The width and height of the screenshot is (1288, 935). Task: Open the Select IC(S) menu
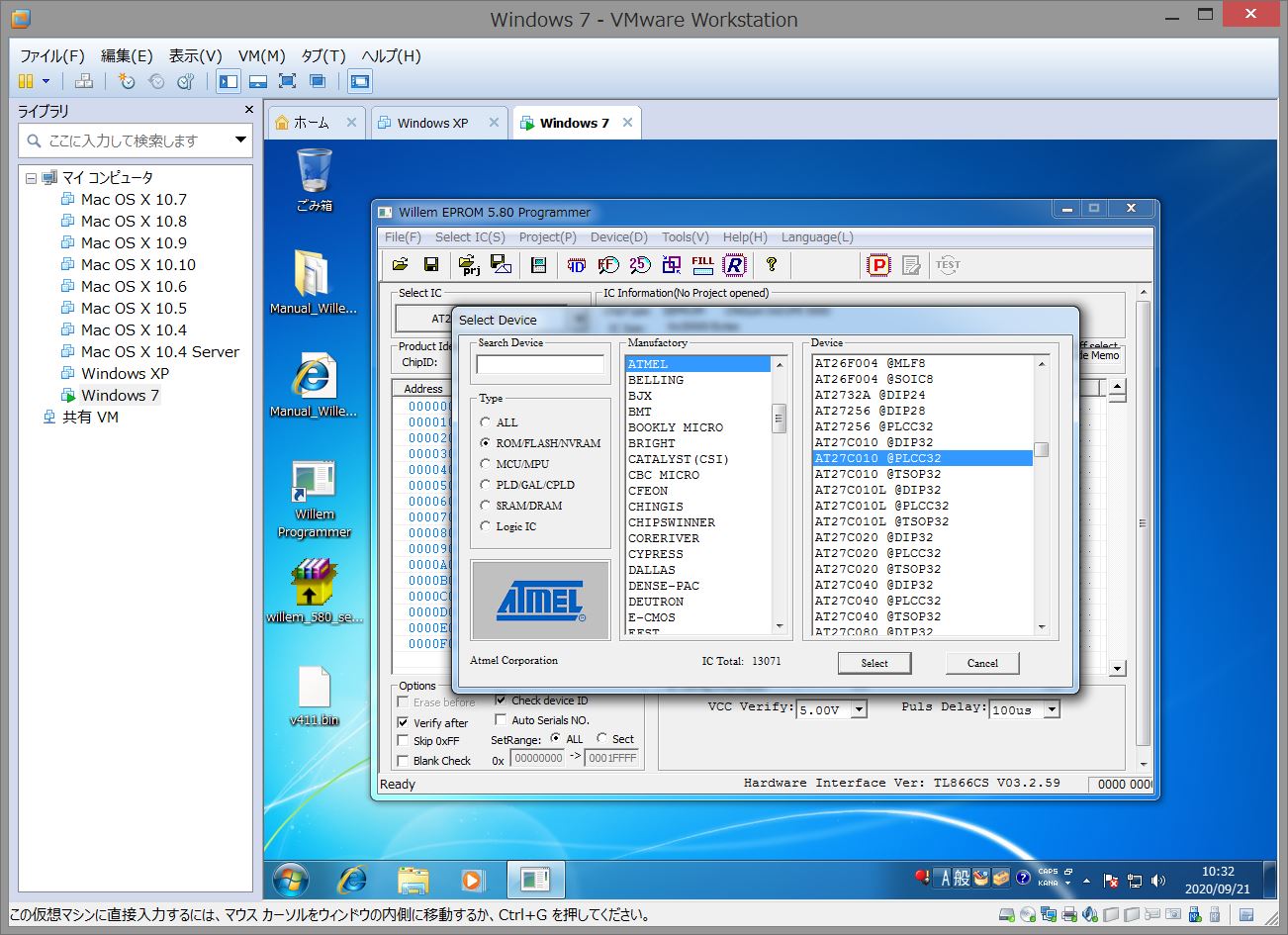coord(470,236)
